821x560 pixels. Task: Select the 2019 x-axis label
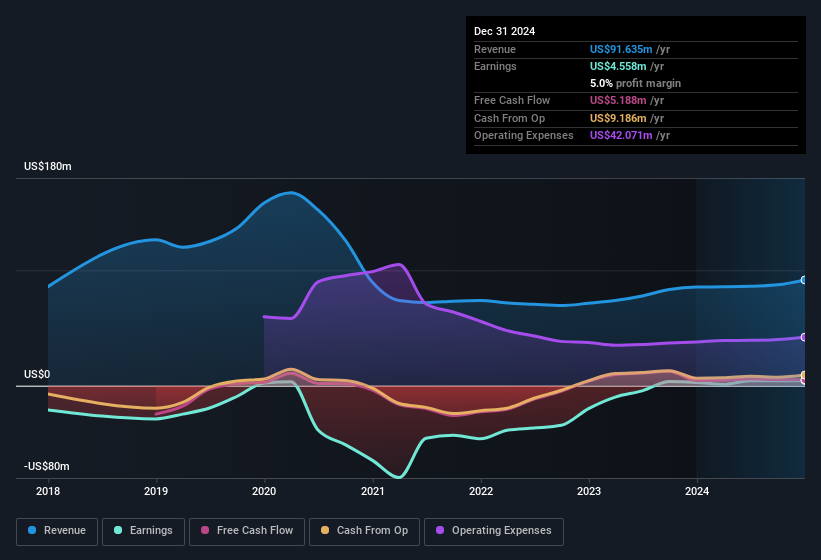click(156, 491)
